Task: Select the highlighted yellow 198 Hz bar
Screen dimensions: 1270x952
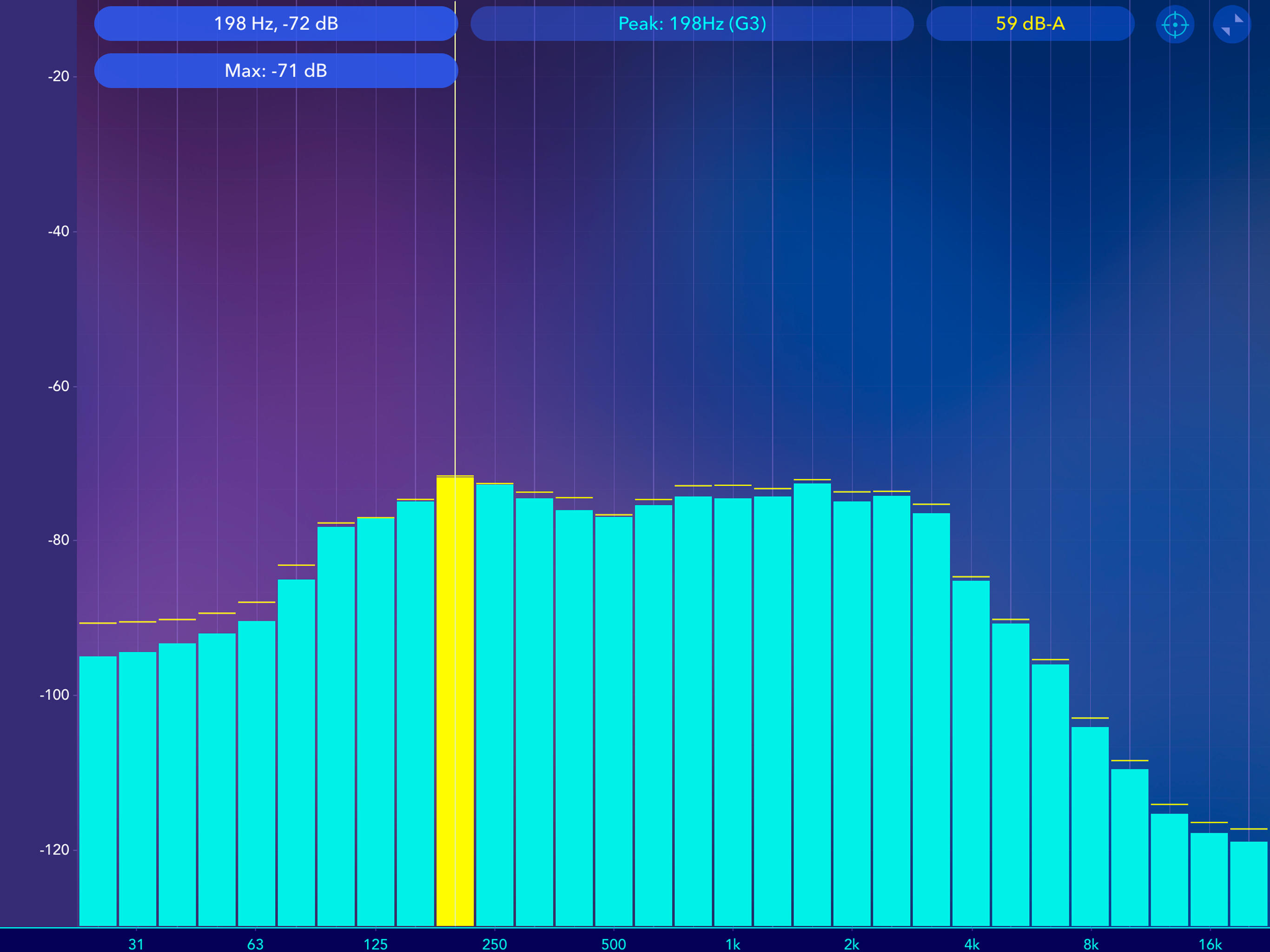Action: [455, 701]
